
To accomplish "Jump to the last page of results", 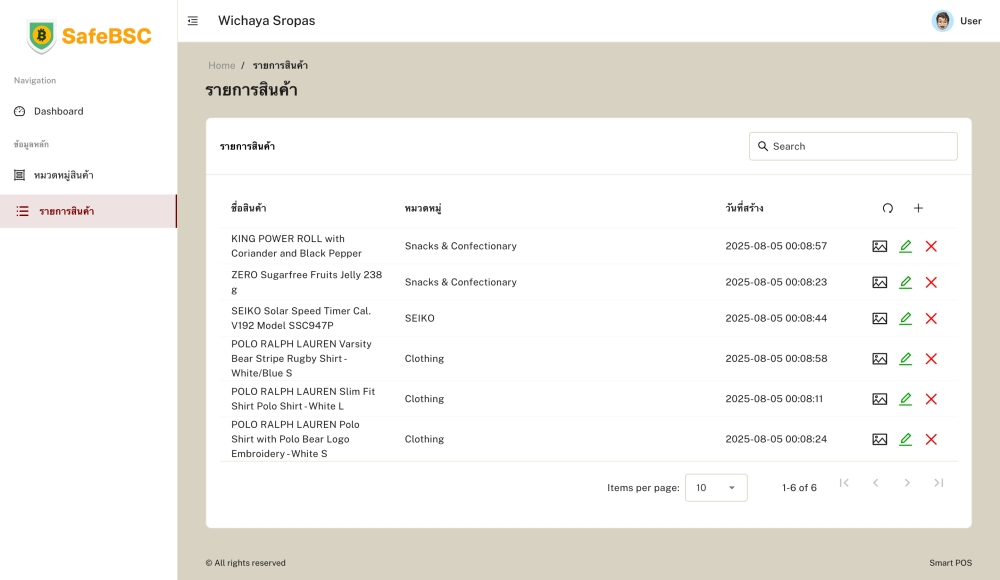I will click(x=939, y=483).
